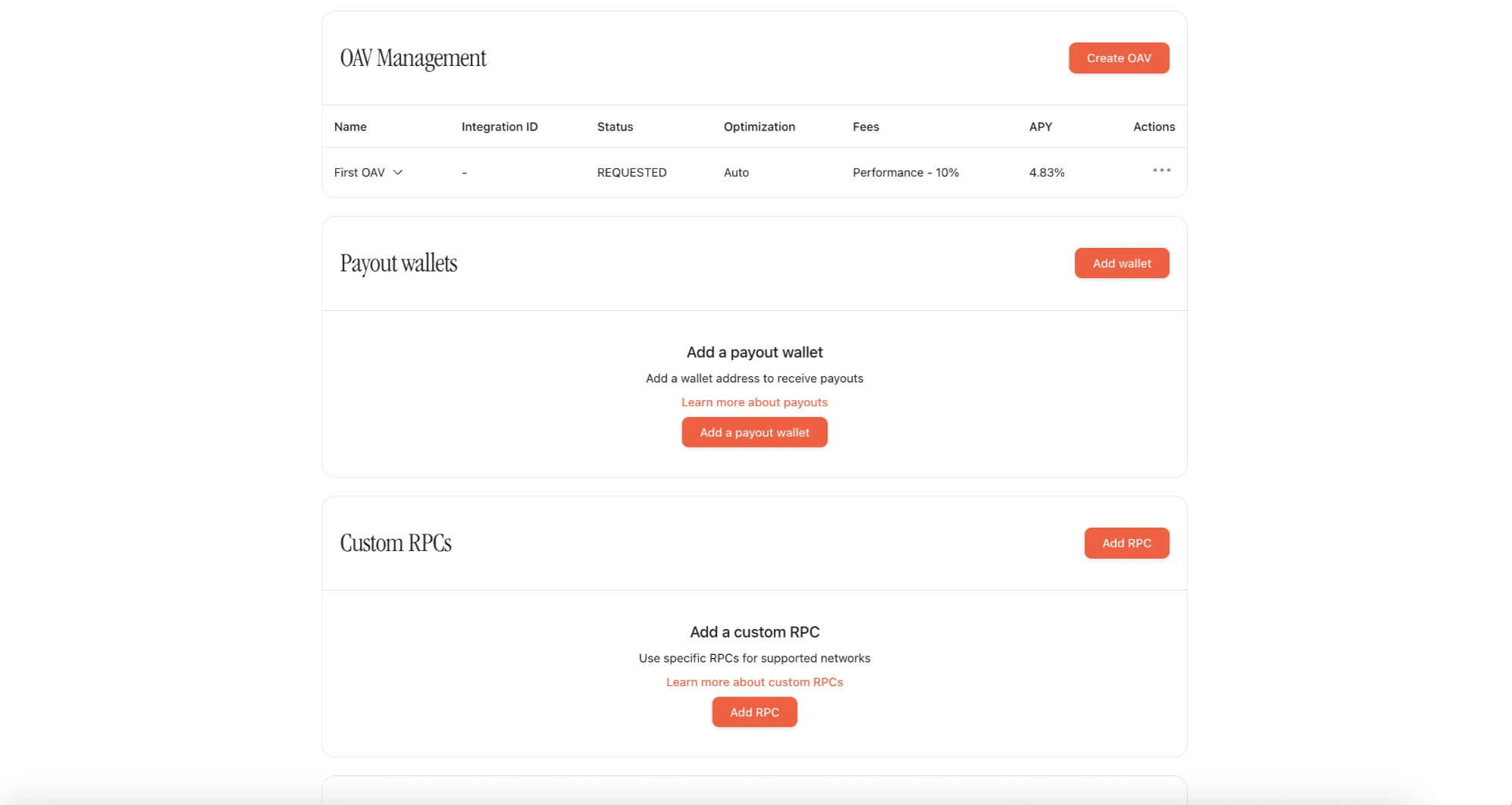Viewport: 1512px width, 805px height.
Task: Click the Add wallet button
Action: click(1122, 264)
